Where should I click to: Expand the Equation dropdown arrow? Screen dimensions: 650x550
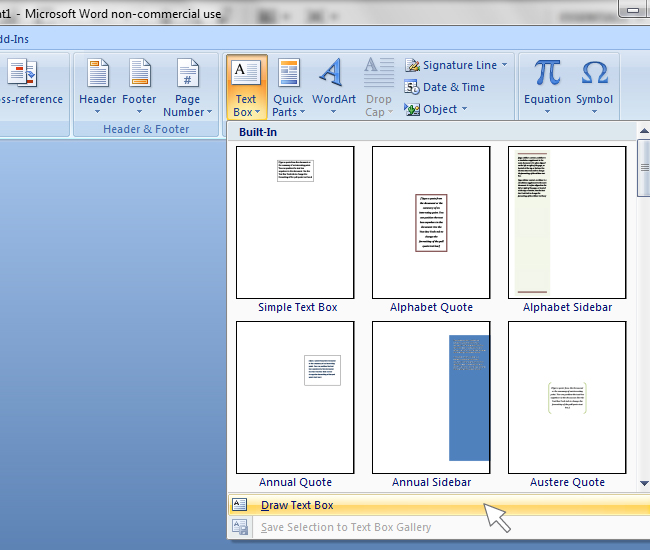click(547, 112)
